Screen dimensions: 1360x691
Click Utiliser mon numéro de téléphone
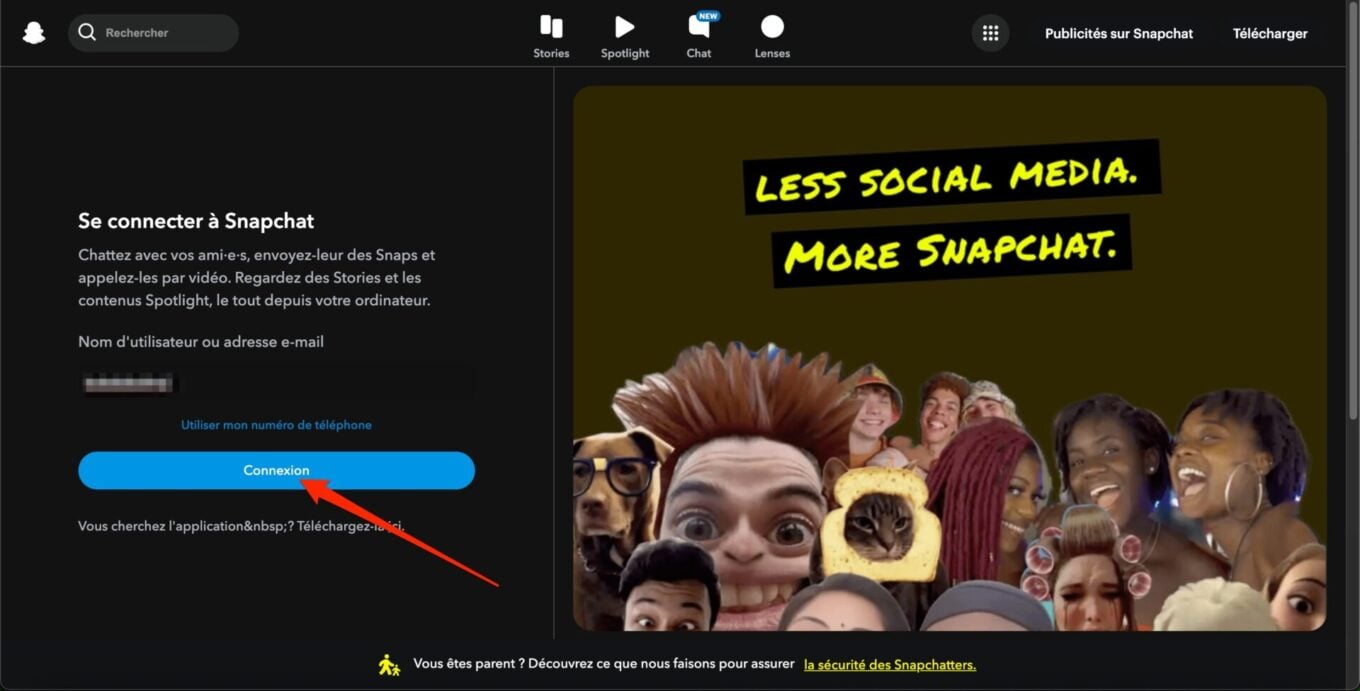click(276, 425)
